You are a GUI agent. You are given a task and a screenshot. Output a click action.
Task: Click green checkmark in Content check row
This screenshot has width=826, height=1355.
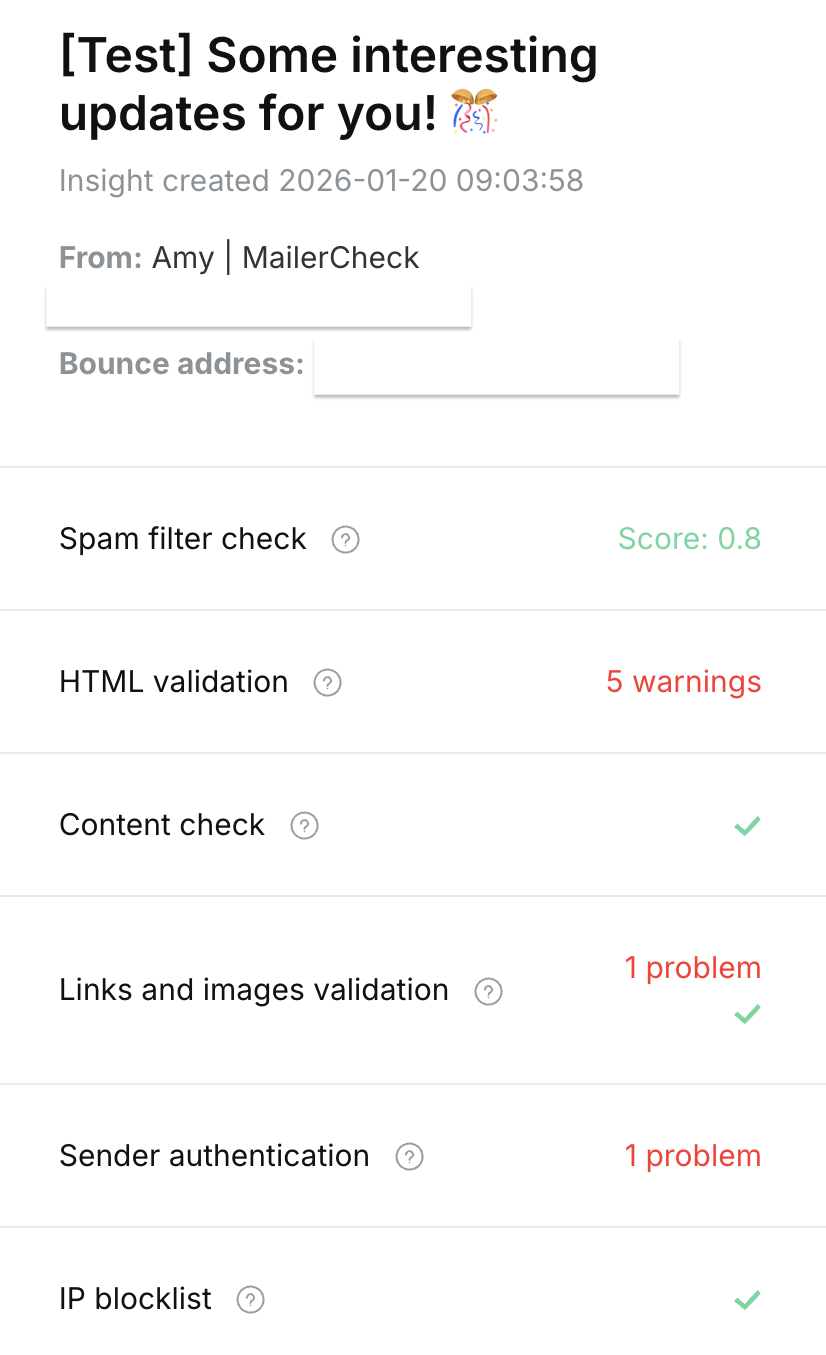pyautogui.click(x=747, y=826)
